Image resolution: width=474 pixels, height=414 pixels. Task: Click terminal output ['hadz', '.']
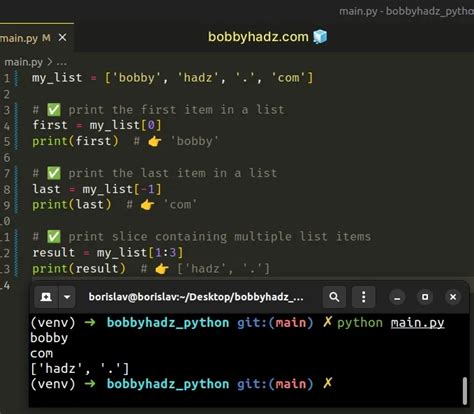pyautogui.click(x=80, y=369)
